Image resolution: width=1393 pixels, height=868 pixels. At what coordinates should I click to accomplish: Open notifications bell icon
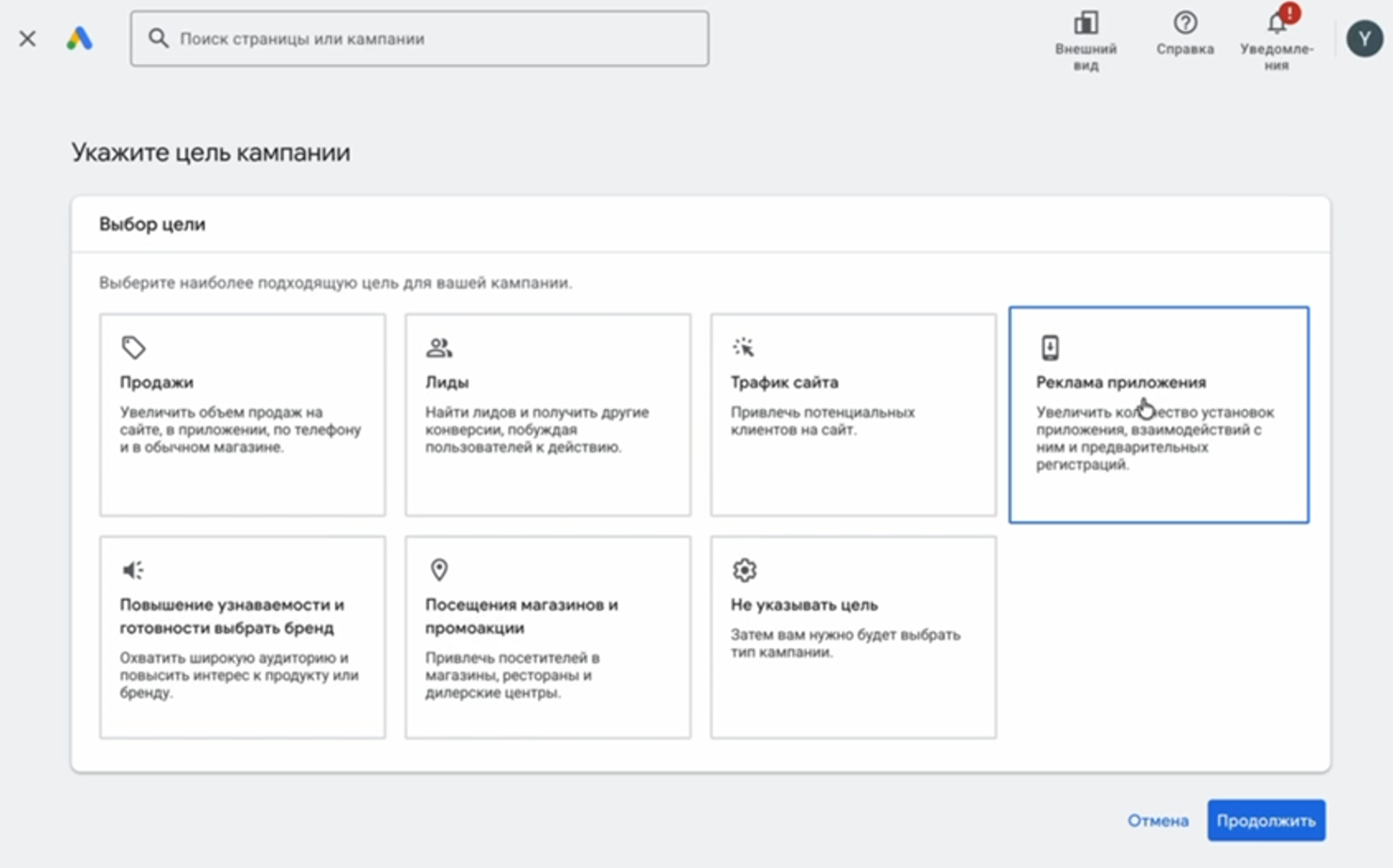[1276, 24]
